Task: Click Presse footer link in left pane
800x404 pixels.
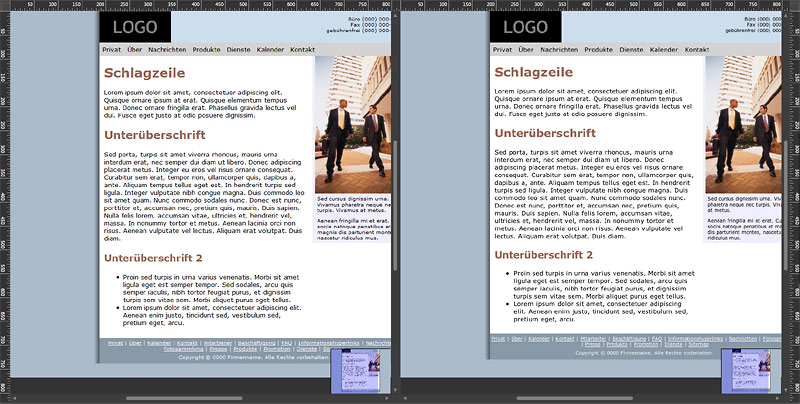Action: coord(218,349)
